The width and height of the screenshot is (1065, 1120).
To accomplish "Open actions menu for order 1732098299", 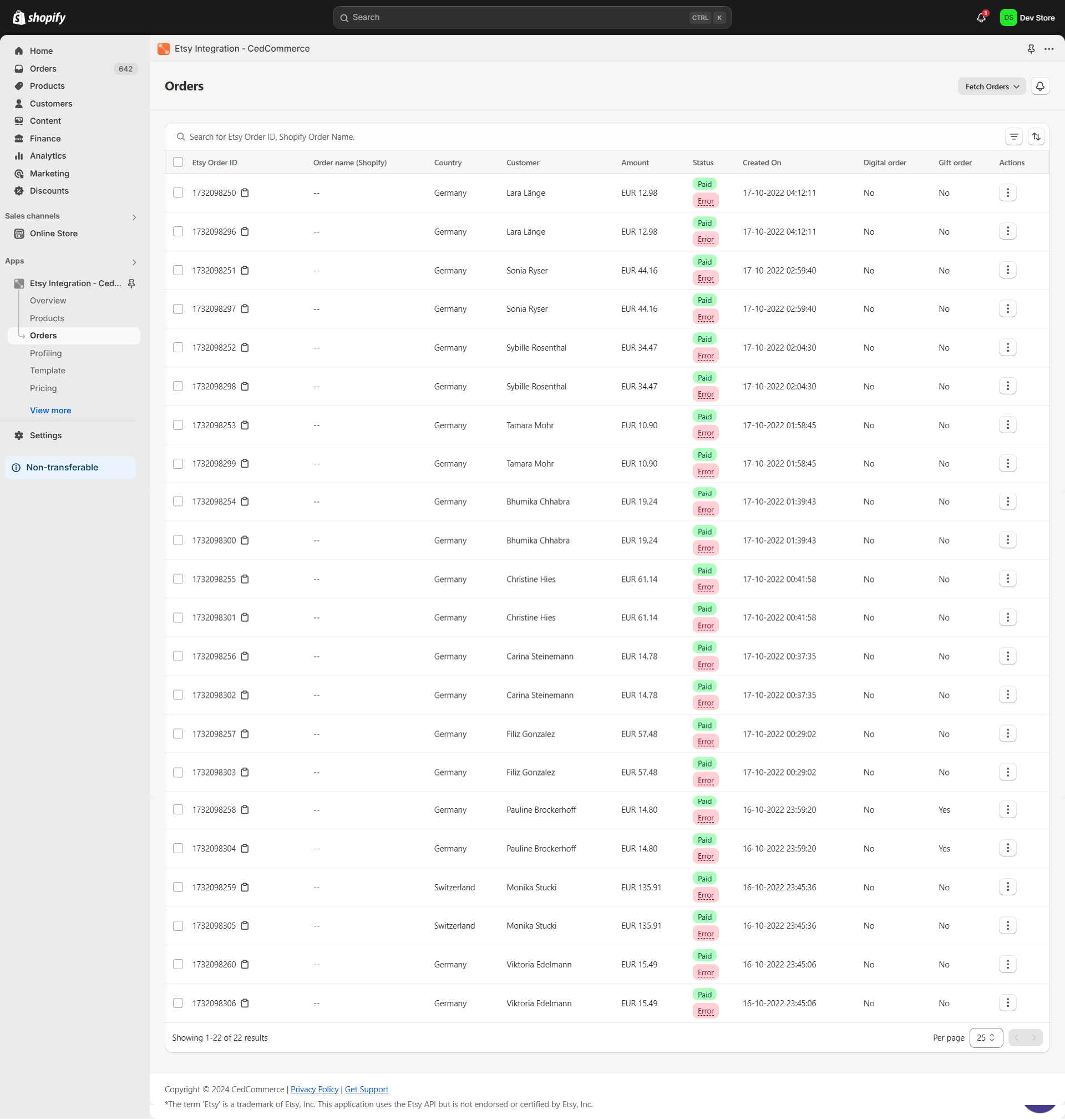I will [1008, 464].
